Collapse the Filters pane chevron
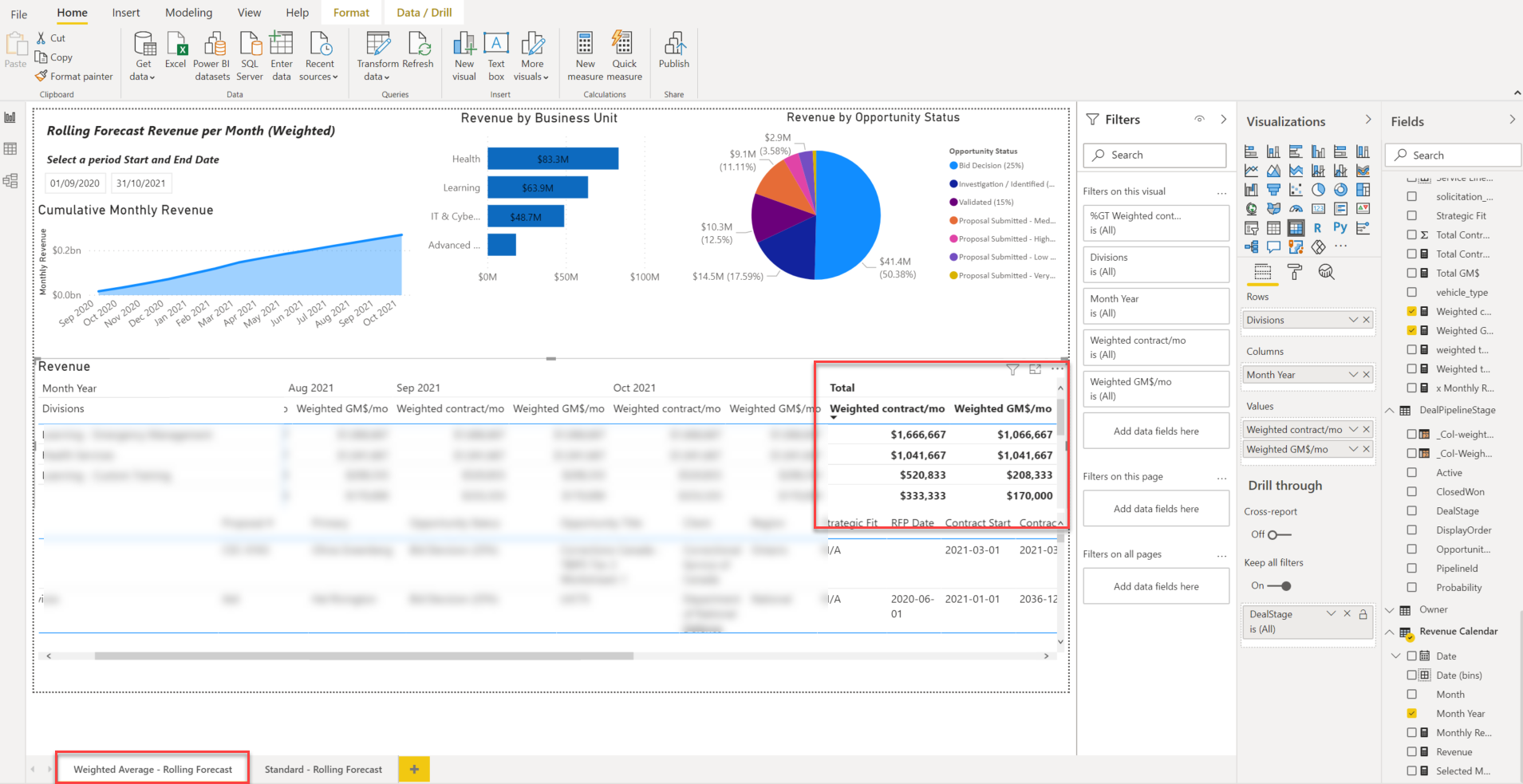The width and height of the screenshot is (1523, 784). pos(1223,120)
